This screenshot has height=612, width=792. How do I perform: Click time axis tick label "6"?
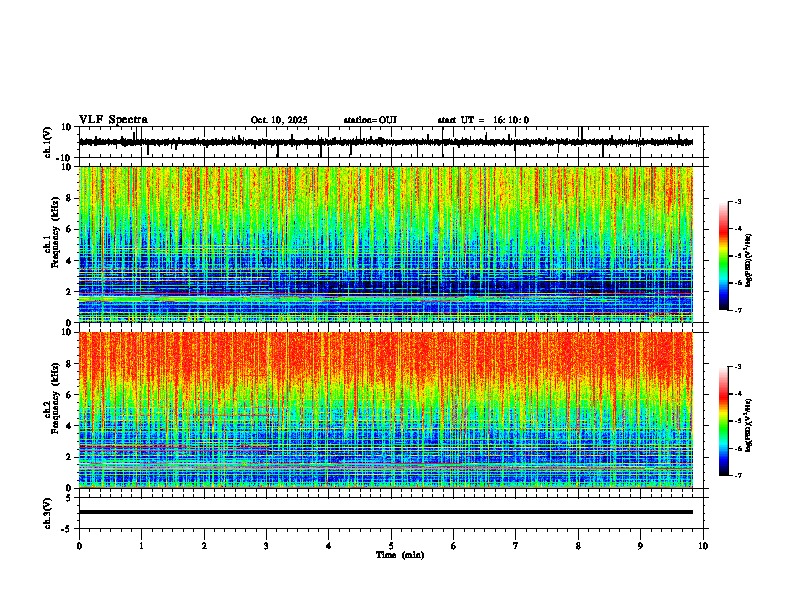tap(454, 546)
